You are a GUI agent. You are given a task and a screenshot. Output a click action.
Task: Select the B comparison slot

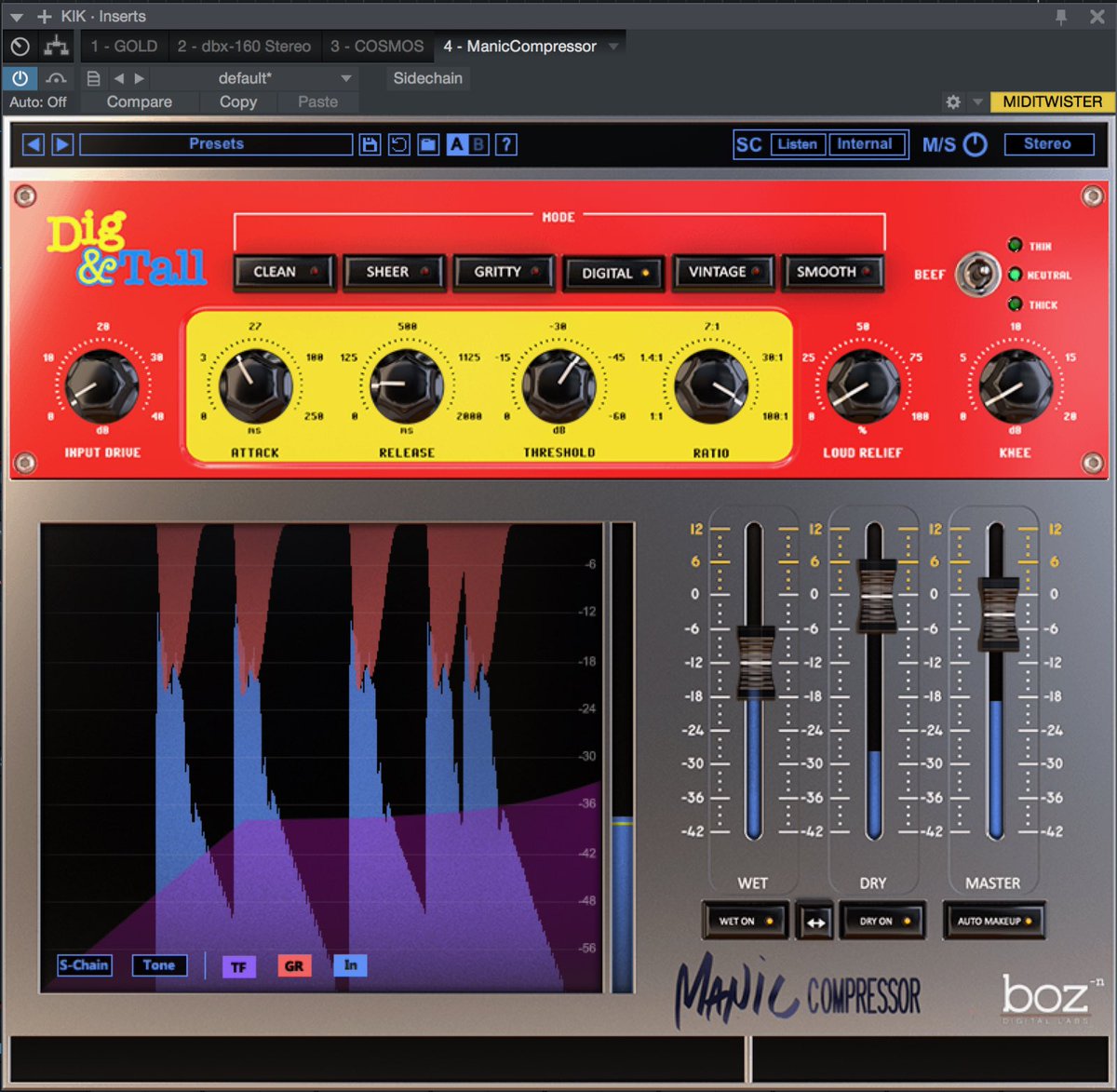(478, 144)
